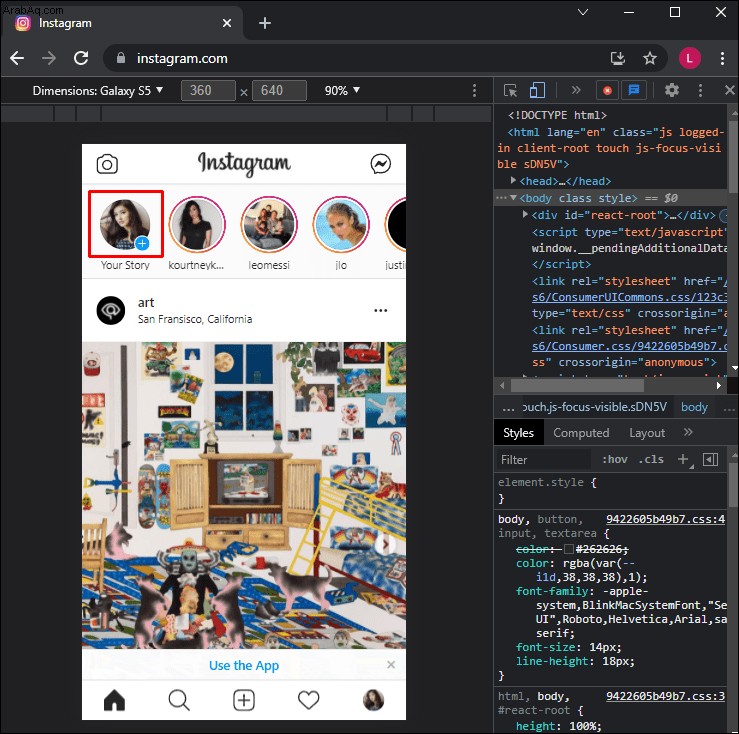
Task: Click the blue messages issue indicator
Action: click(x=634, y=90)
